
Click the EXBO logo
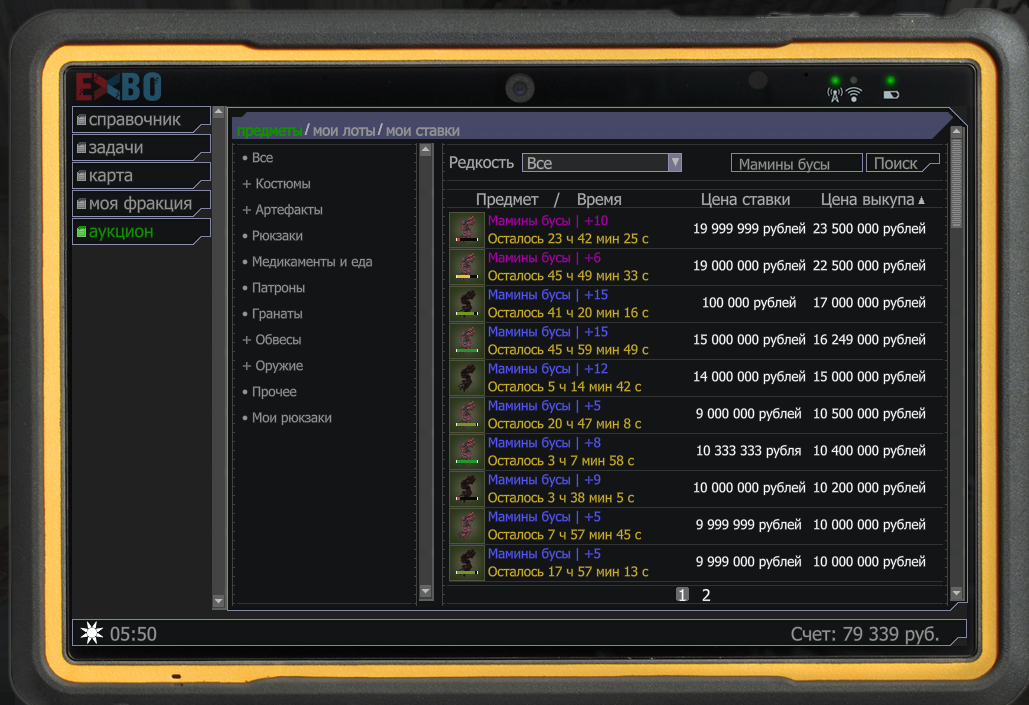coord(119,87)
